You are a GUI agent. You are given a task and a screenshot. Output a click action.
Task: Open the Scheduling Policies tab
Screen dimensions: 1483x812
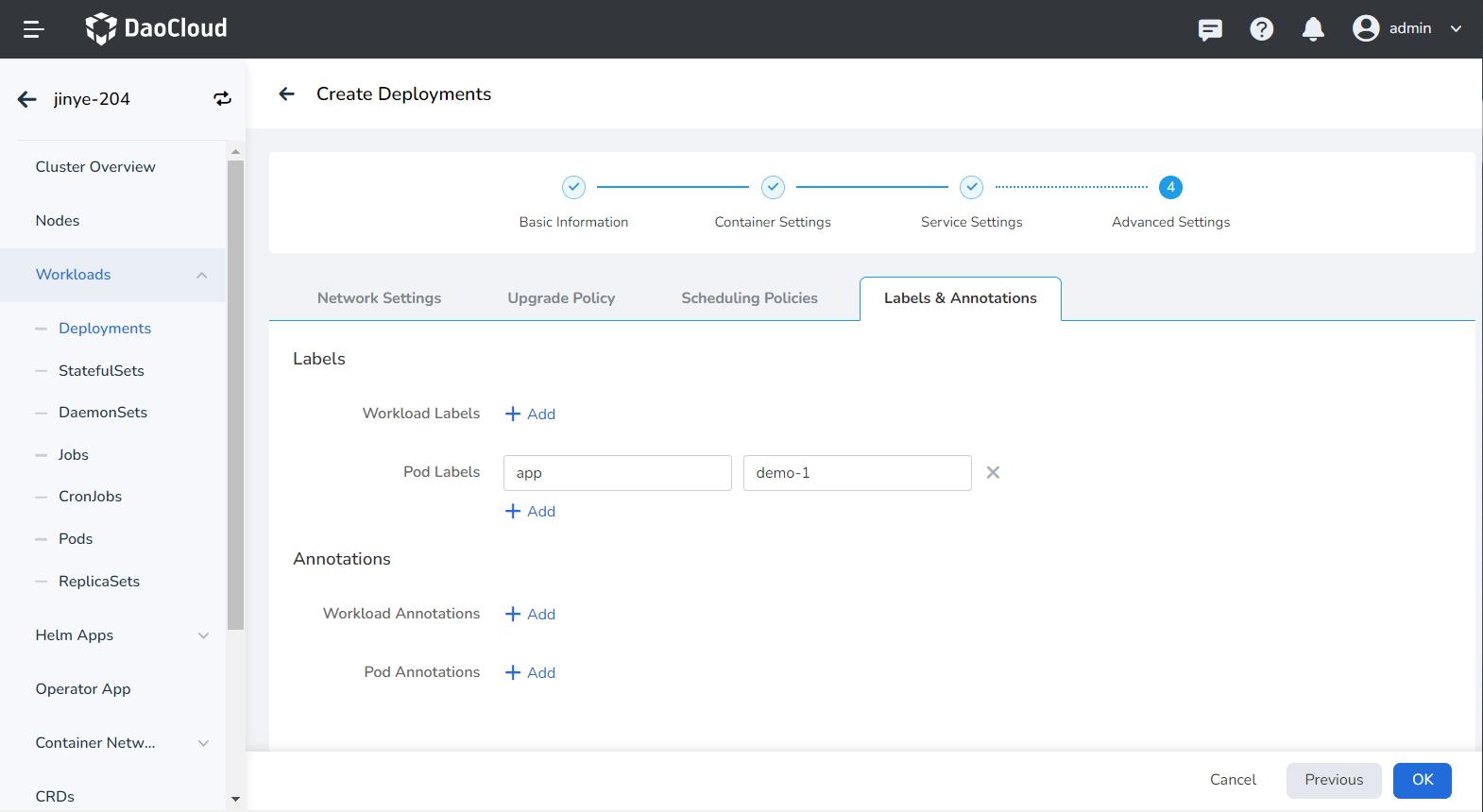pos(749,298)
